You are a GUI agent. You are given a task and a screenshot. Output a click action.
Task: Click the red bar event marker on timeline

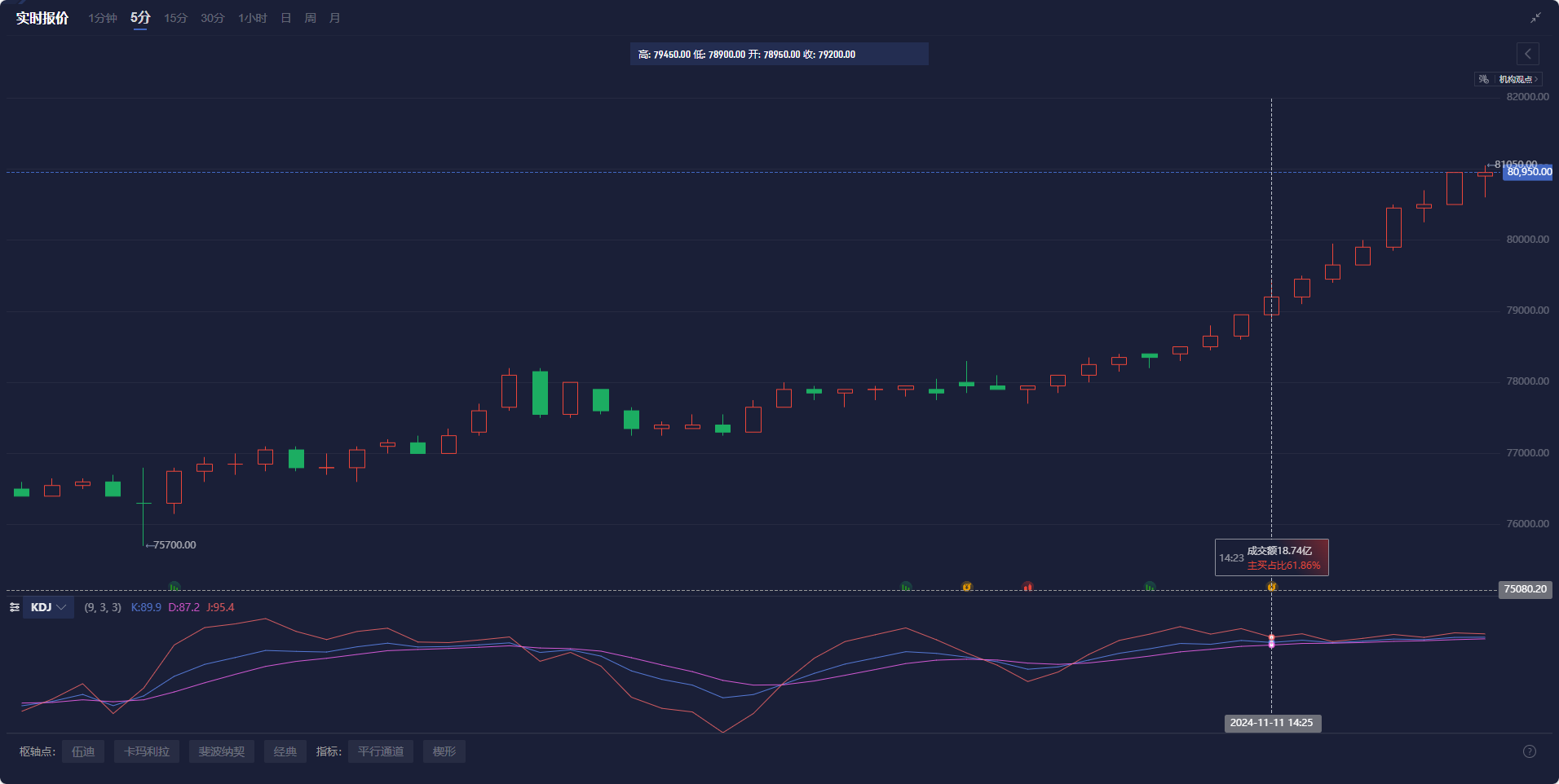1027,586
